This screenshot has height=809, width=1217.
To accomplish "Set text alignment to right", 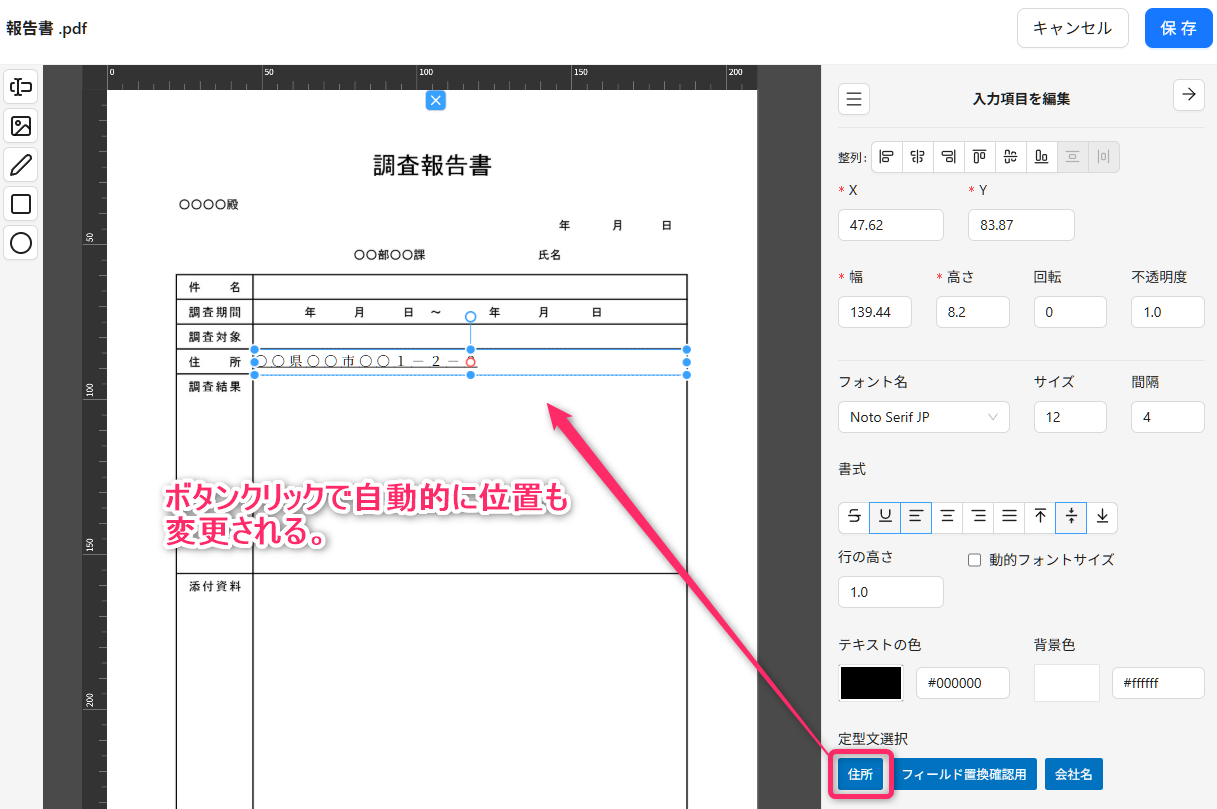I will point(978,517).
